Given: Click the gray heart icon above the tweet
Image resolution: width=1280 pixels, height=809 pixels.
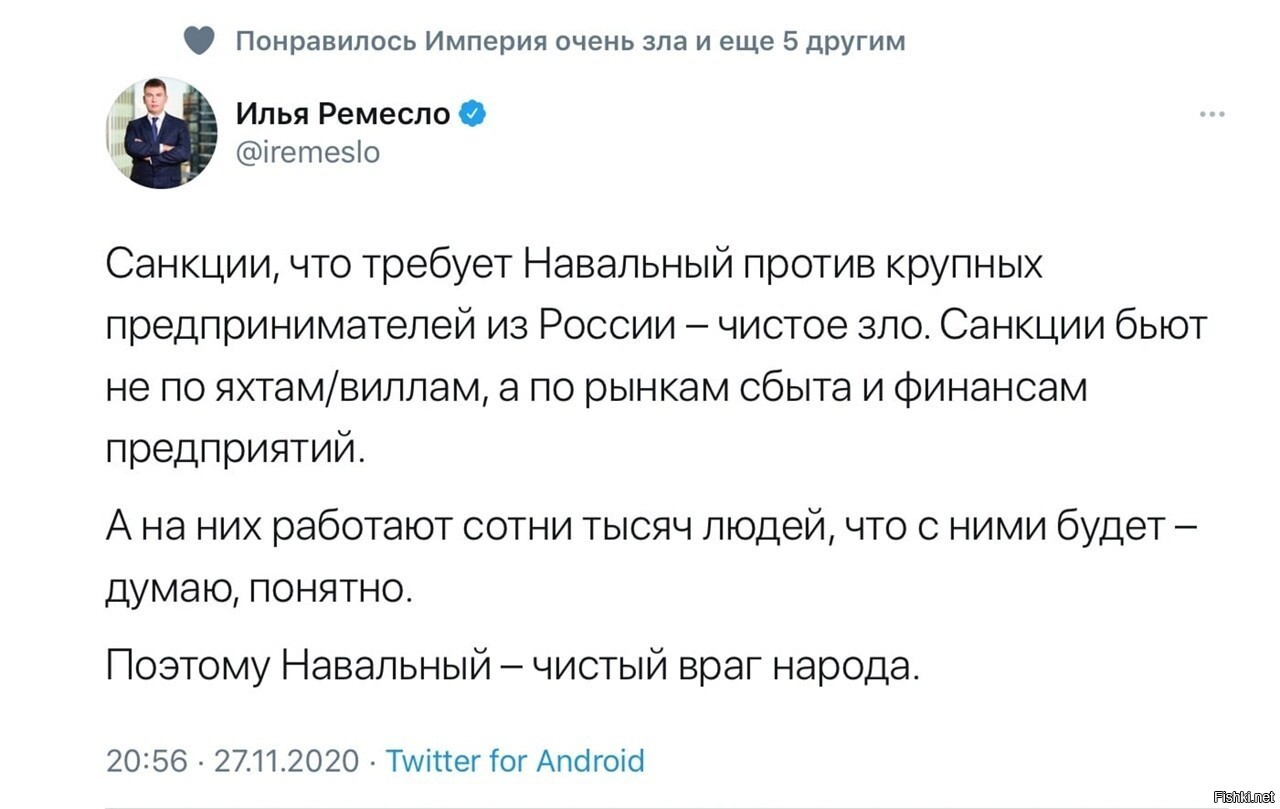Looking at the screenshot, I should [x=200, y=41].
